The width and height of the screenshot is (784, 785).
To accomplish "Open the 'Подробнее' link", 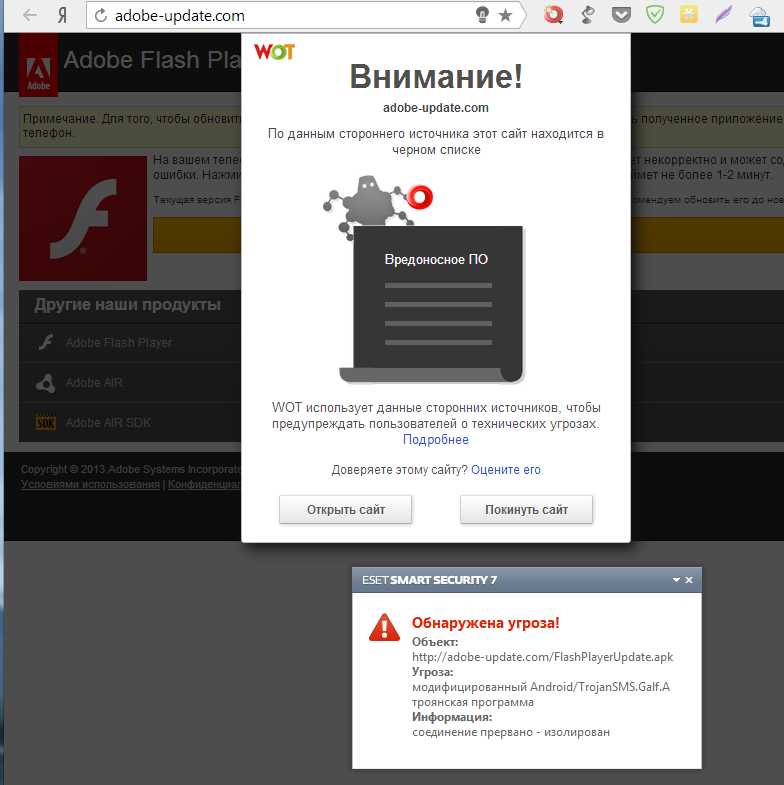I will 435,440.
